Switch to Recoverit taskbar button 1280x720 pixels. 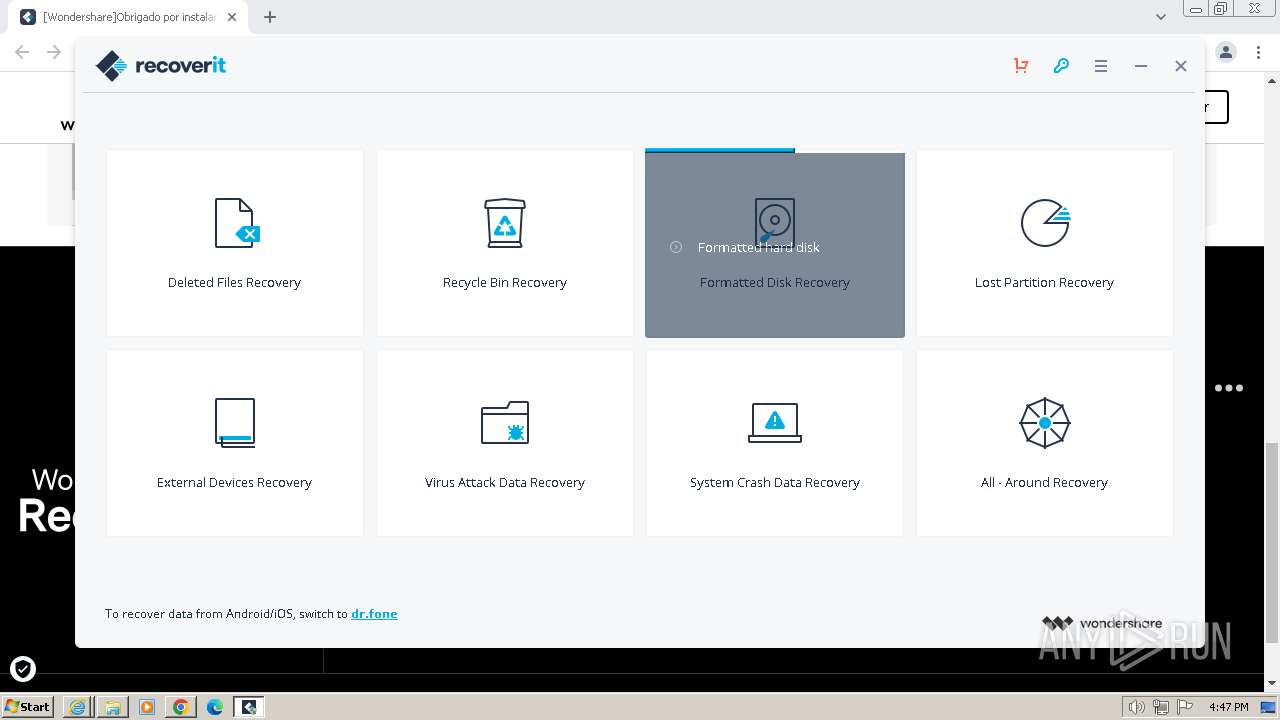(248, 707)
